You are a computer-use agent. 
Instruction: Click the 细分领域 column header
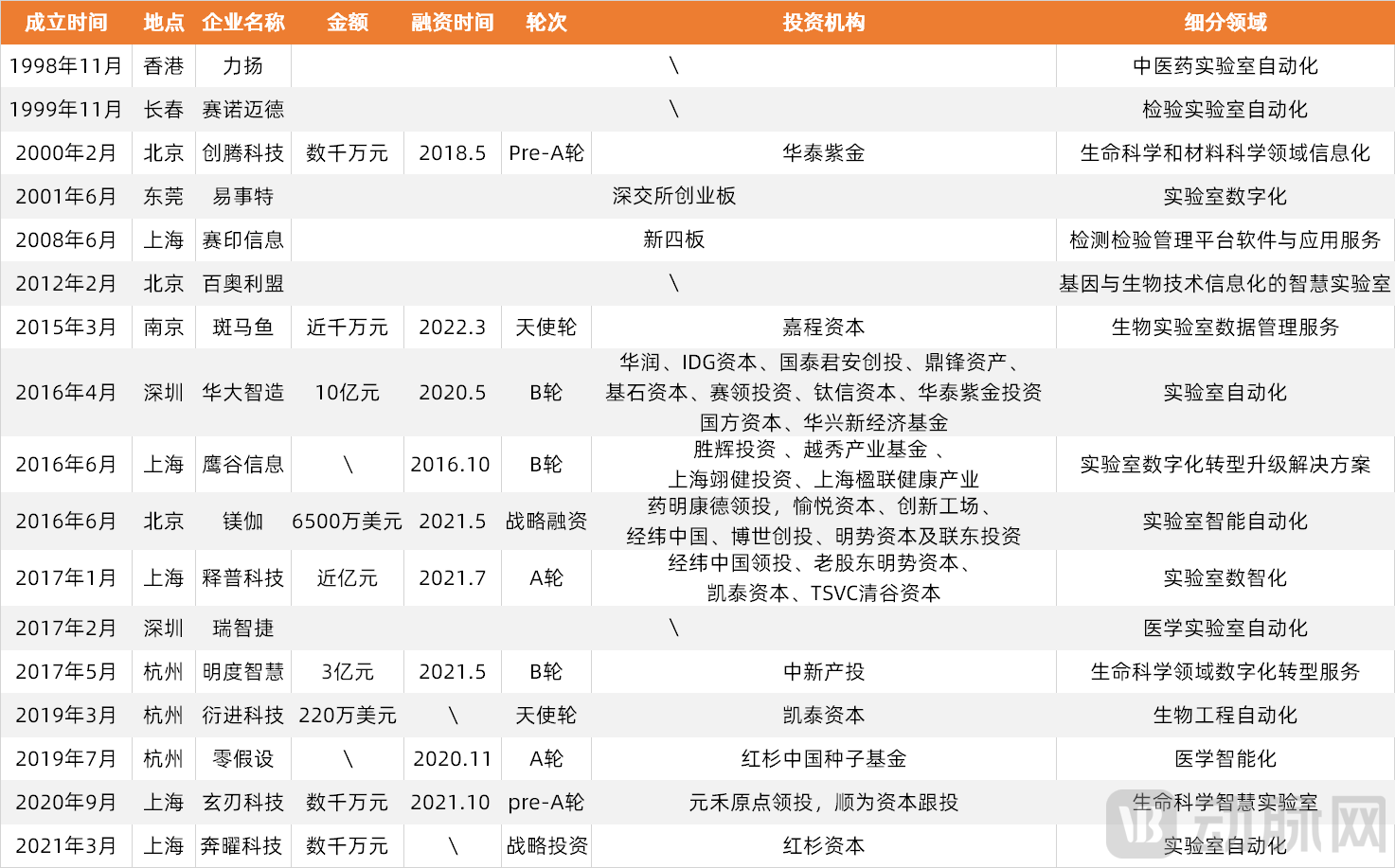pos(1225,23)
